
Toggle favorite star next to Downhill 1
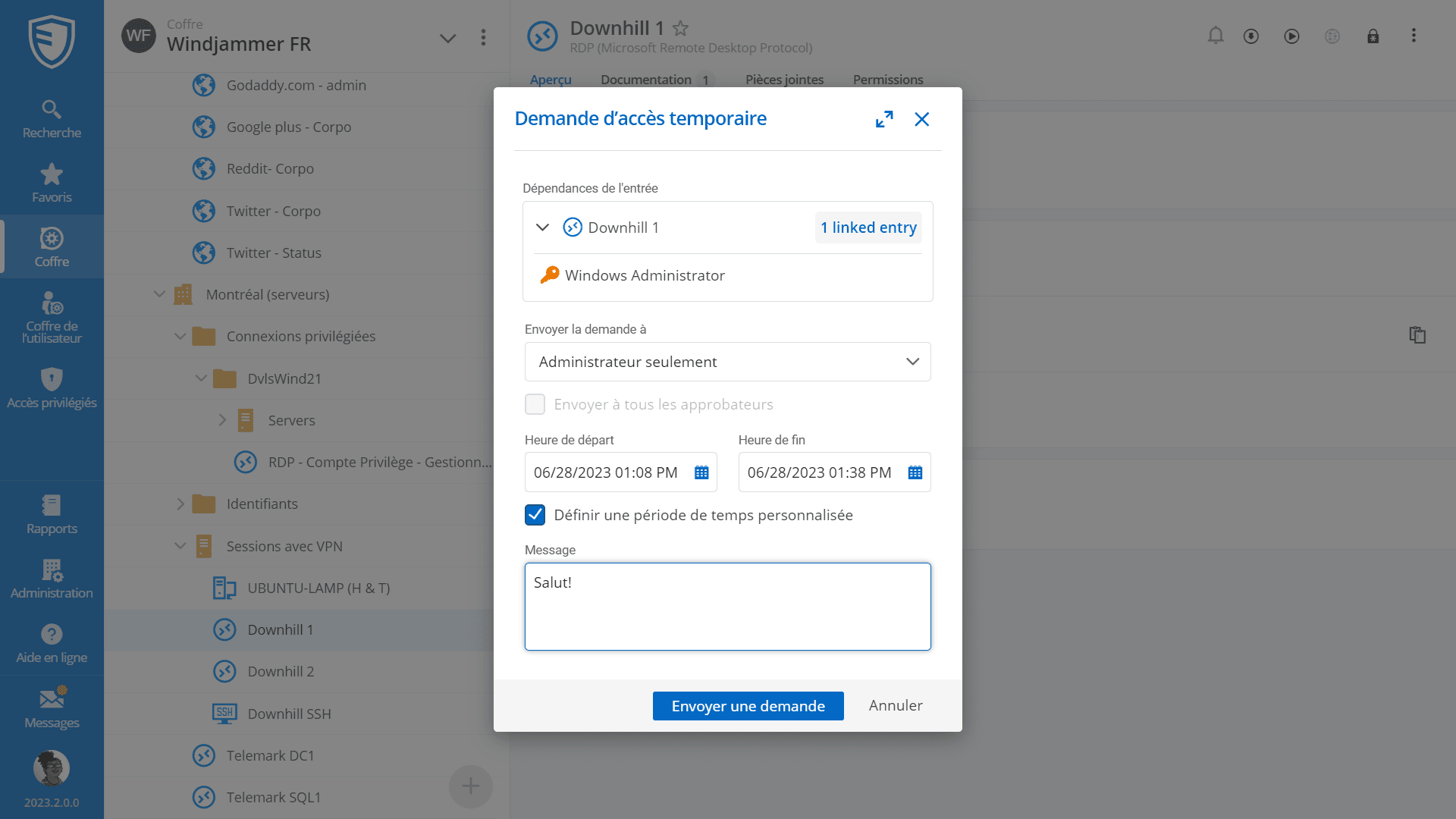[680, 29]
